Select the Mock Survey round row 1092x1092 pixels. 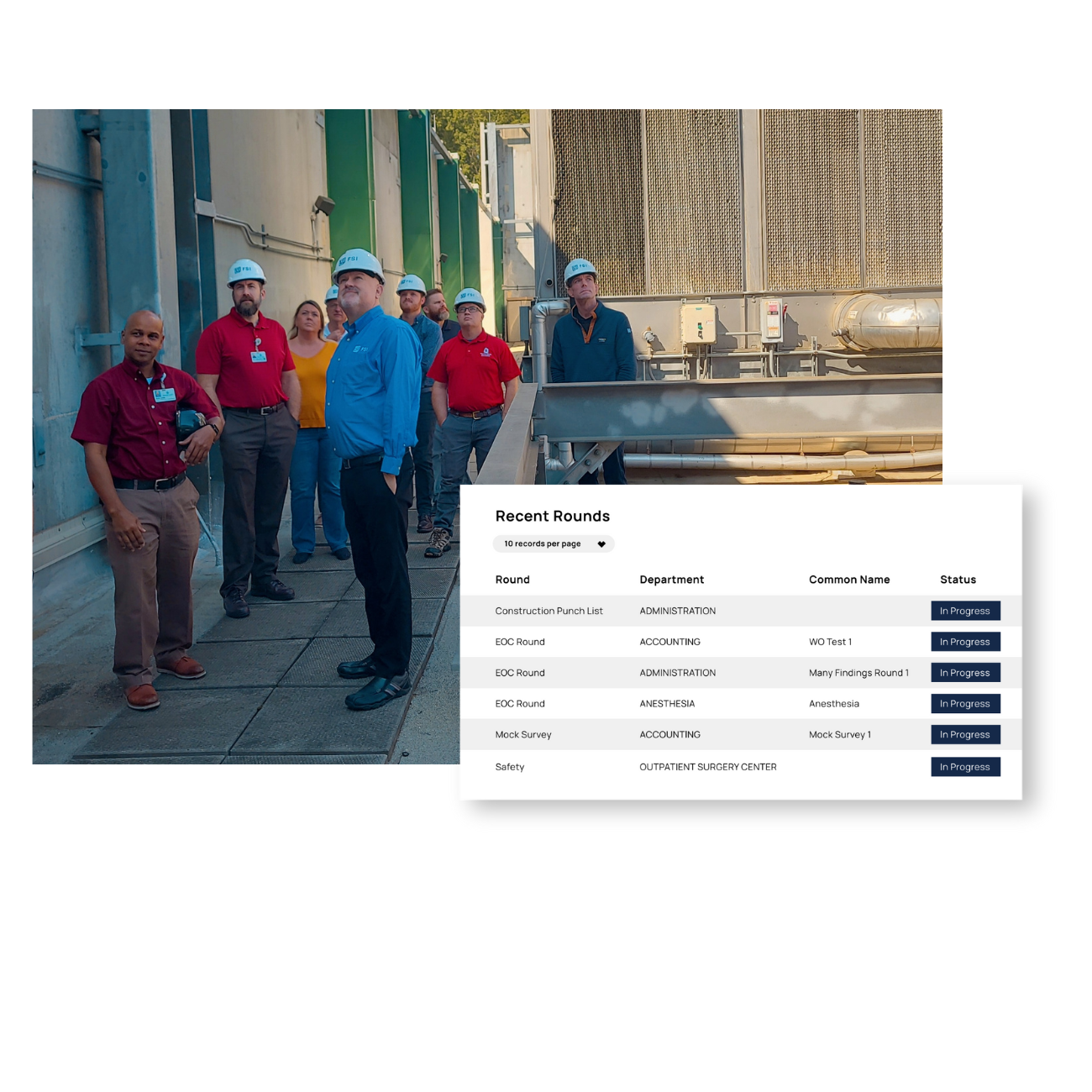523,734
